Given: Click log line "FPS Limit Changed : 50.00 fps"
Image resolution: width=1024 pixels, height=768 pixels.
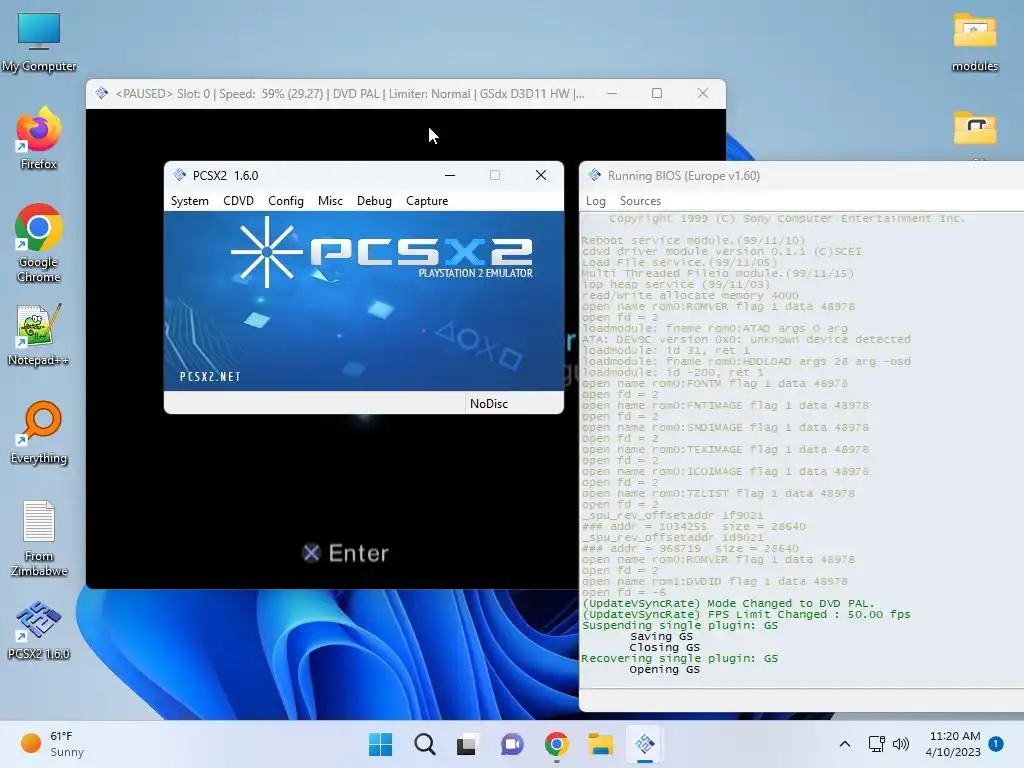Looking at the screenshot, I should [809, 614].
